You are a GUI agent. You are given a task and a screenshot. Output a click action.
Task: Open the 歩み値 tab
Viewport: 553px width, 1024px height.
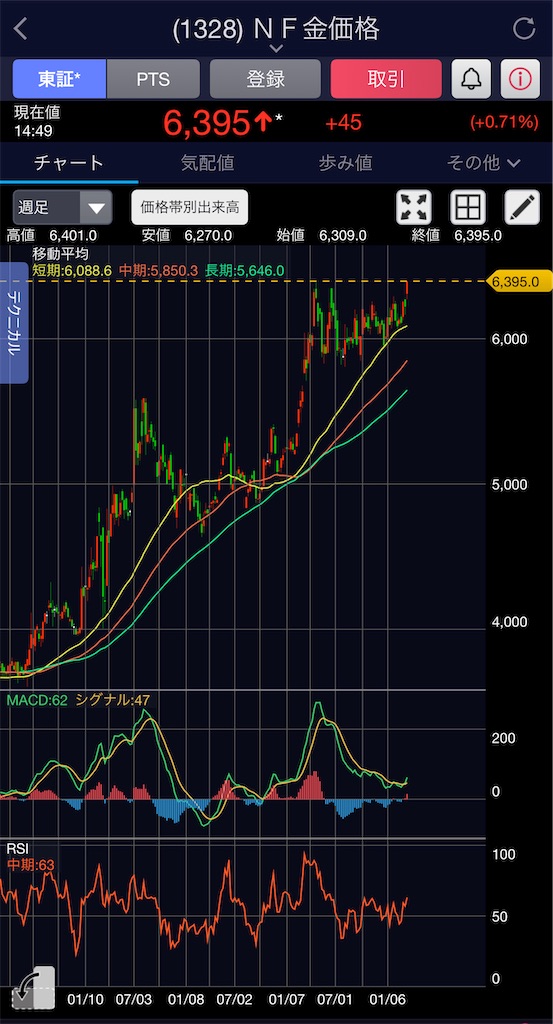point(345,163)
